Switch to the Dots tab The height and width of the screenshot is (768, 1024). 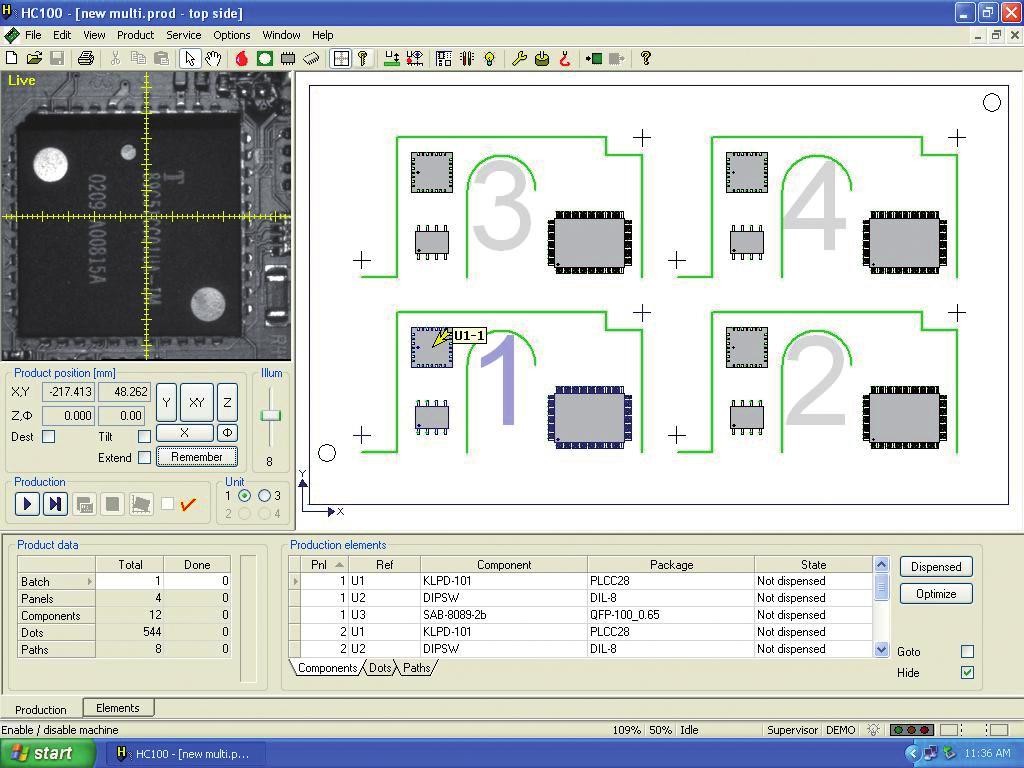[380, 669]
